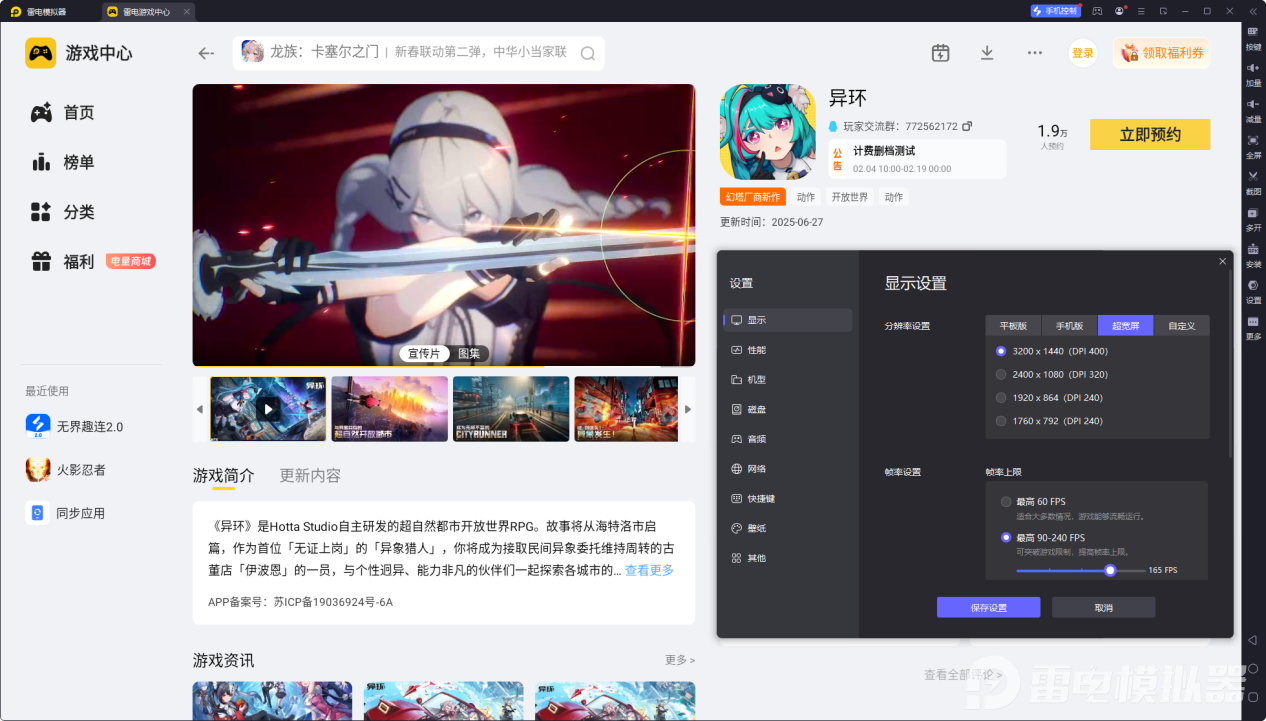The height and width of the screenshot is (721, 1266).
Task: Click 领取福利券 coupon button
Action: 1161,53
